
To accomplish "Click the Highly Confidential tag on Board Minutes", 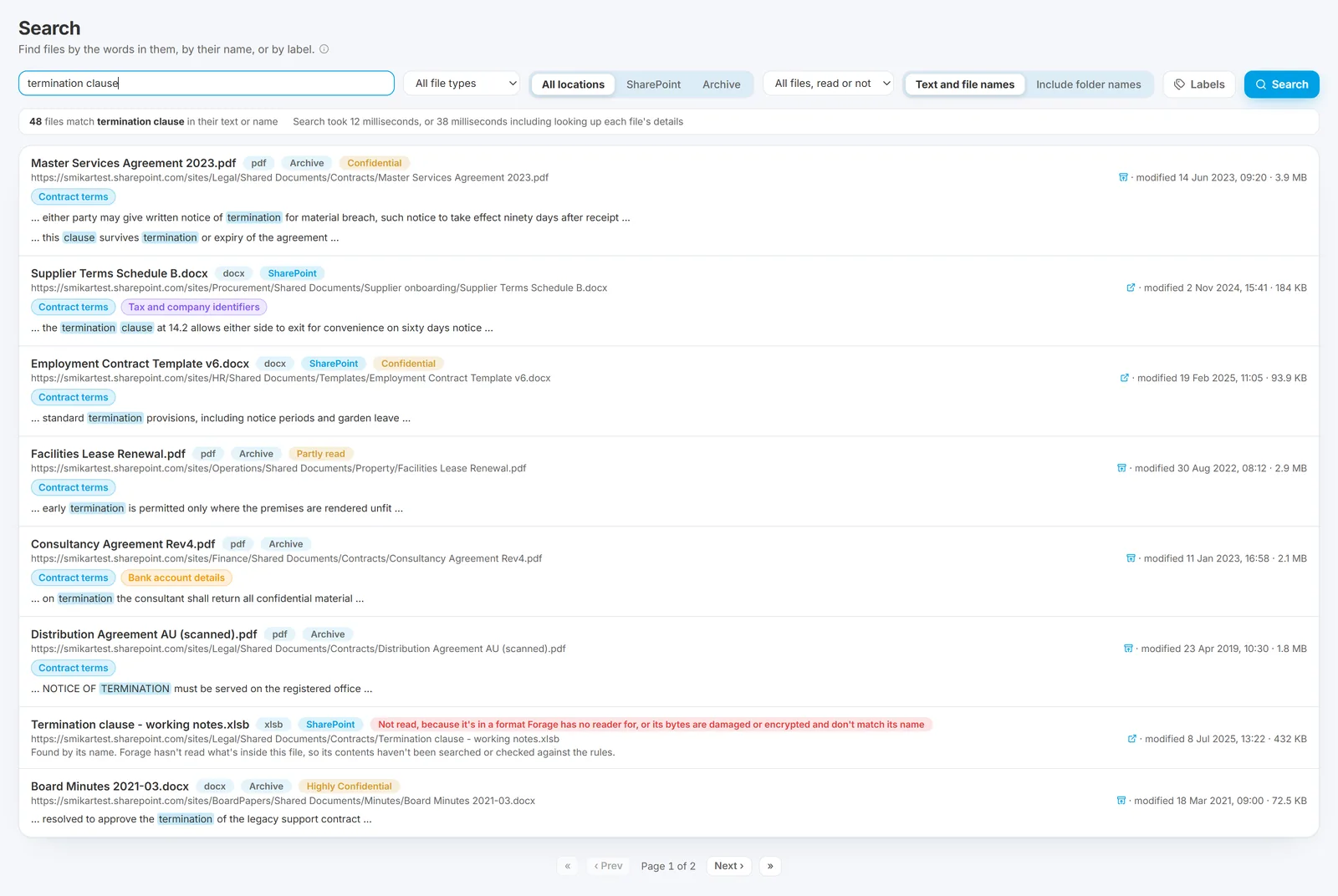I will coord(349,787).
